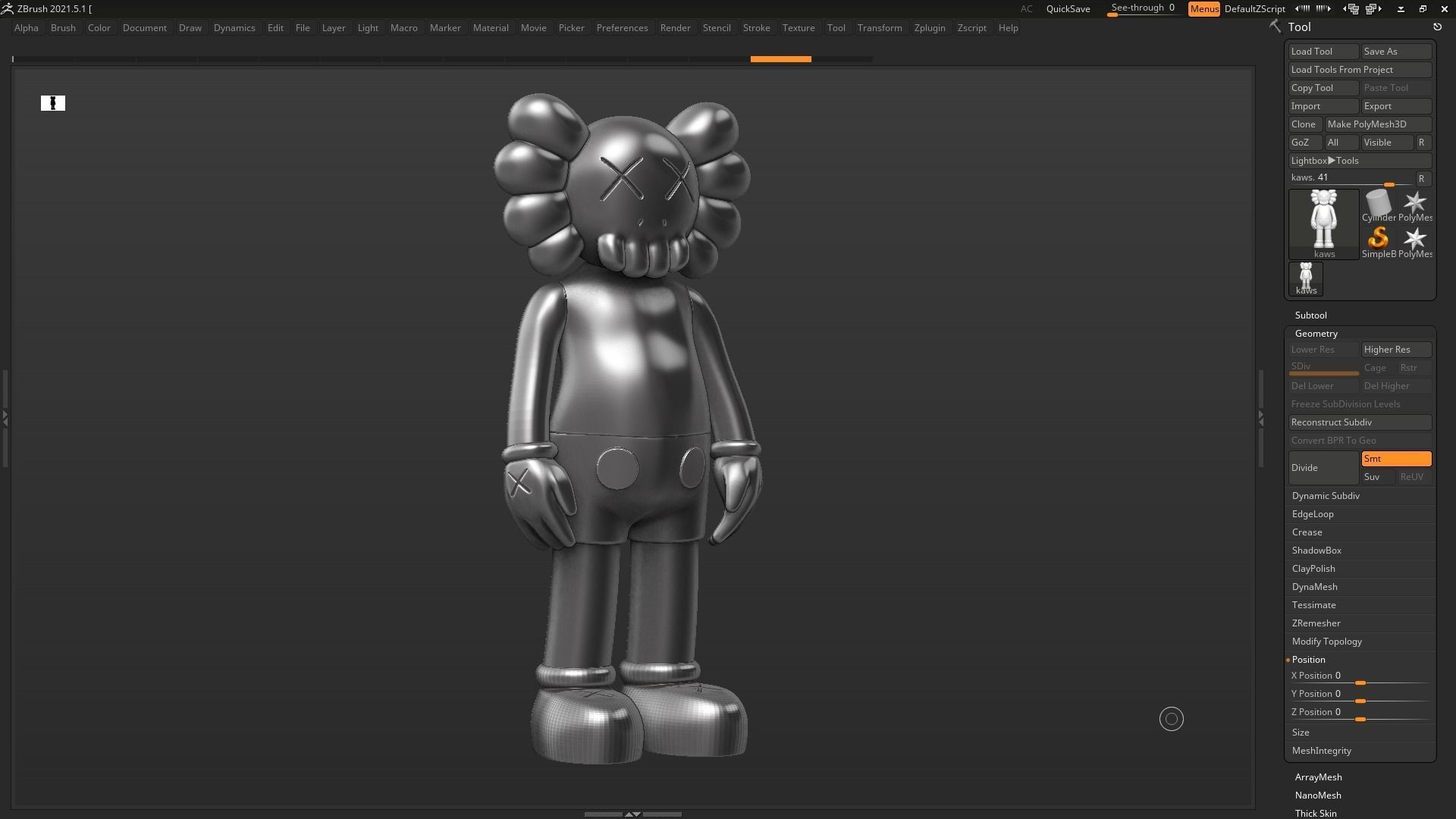The width and height of the screenshot is (1456, 819).
Task: Select the small kaws tool thumbnail
Action: click(1306, 278)
